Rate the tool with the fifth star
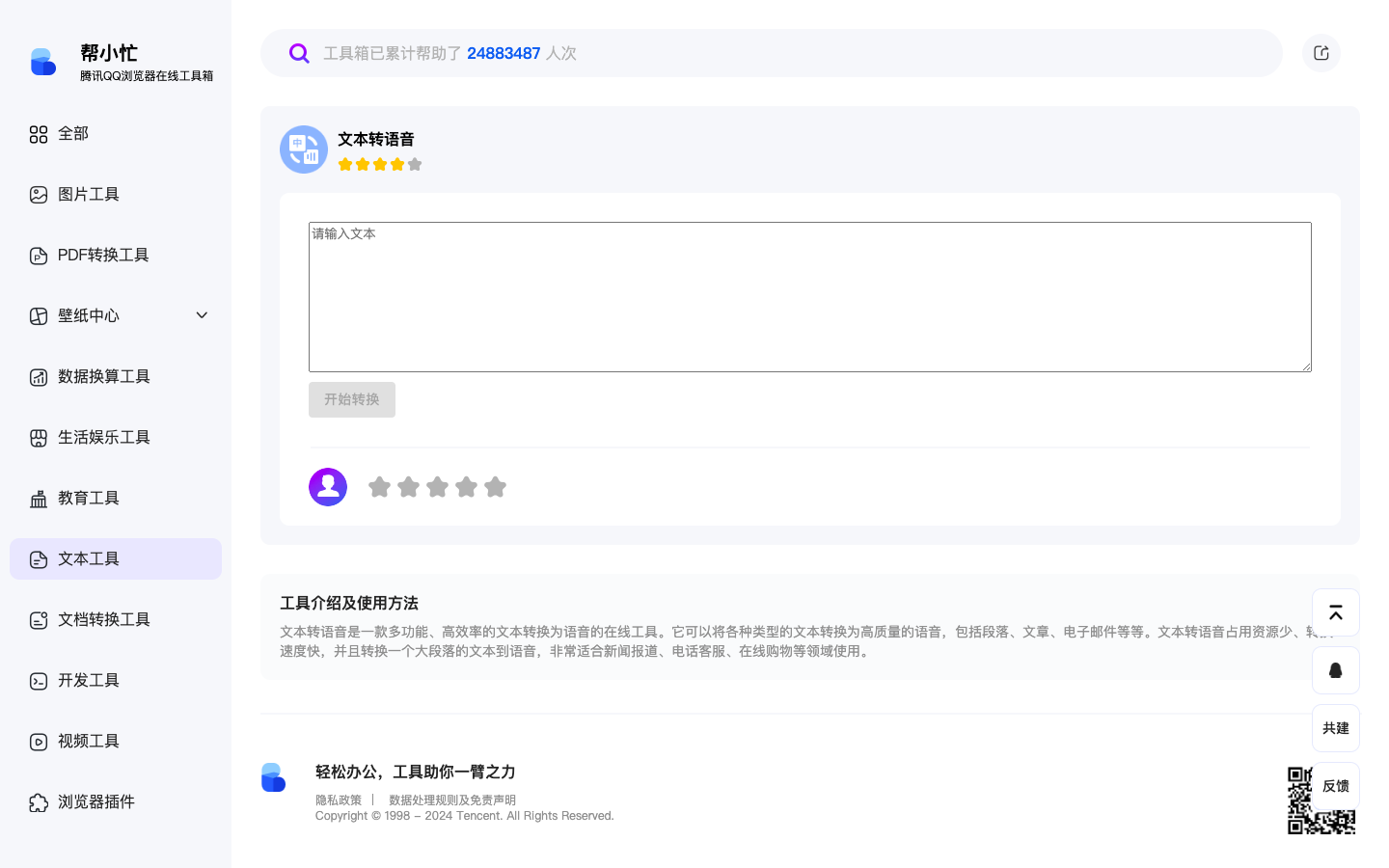Viewport: 1389px width, 868px height. [495, 487]
